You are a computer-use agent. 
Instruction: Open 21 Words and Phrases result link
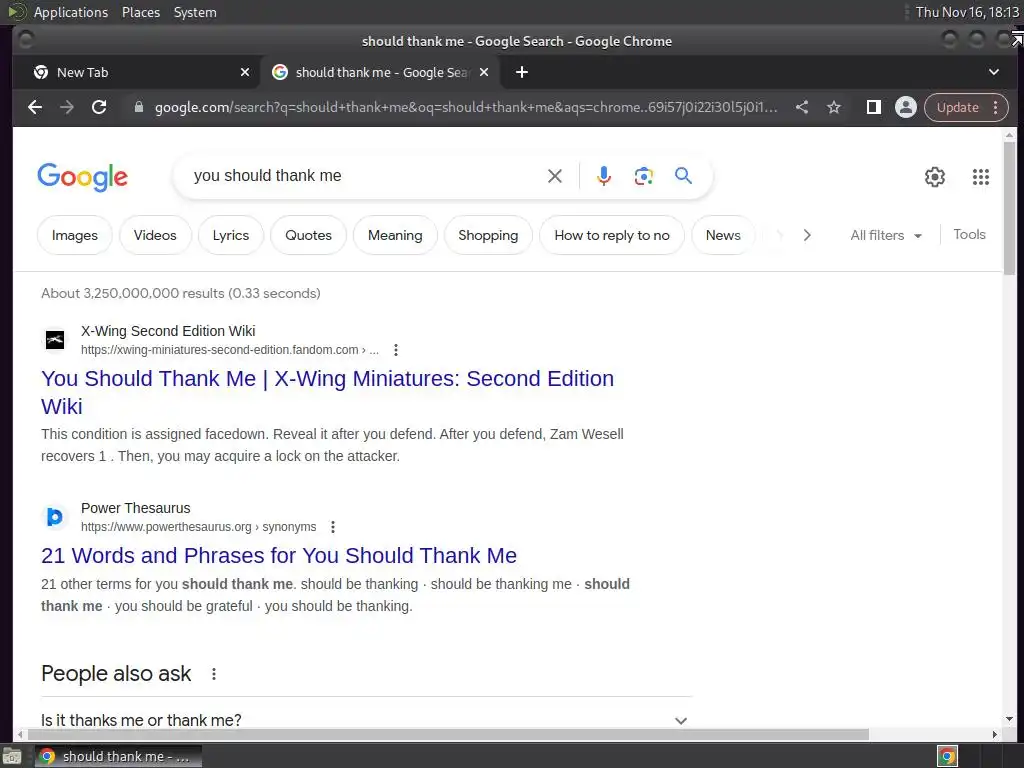point(279,555)
